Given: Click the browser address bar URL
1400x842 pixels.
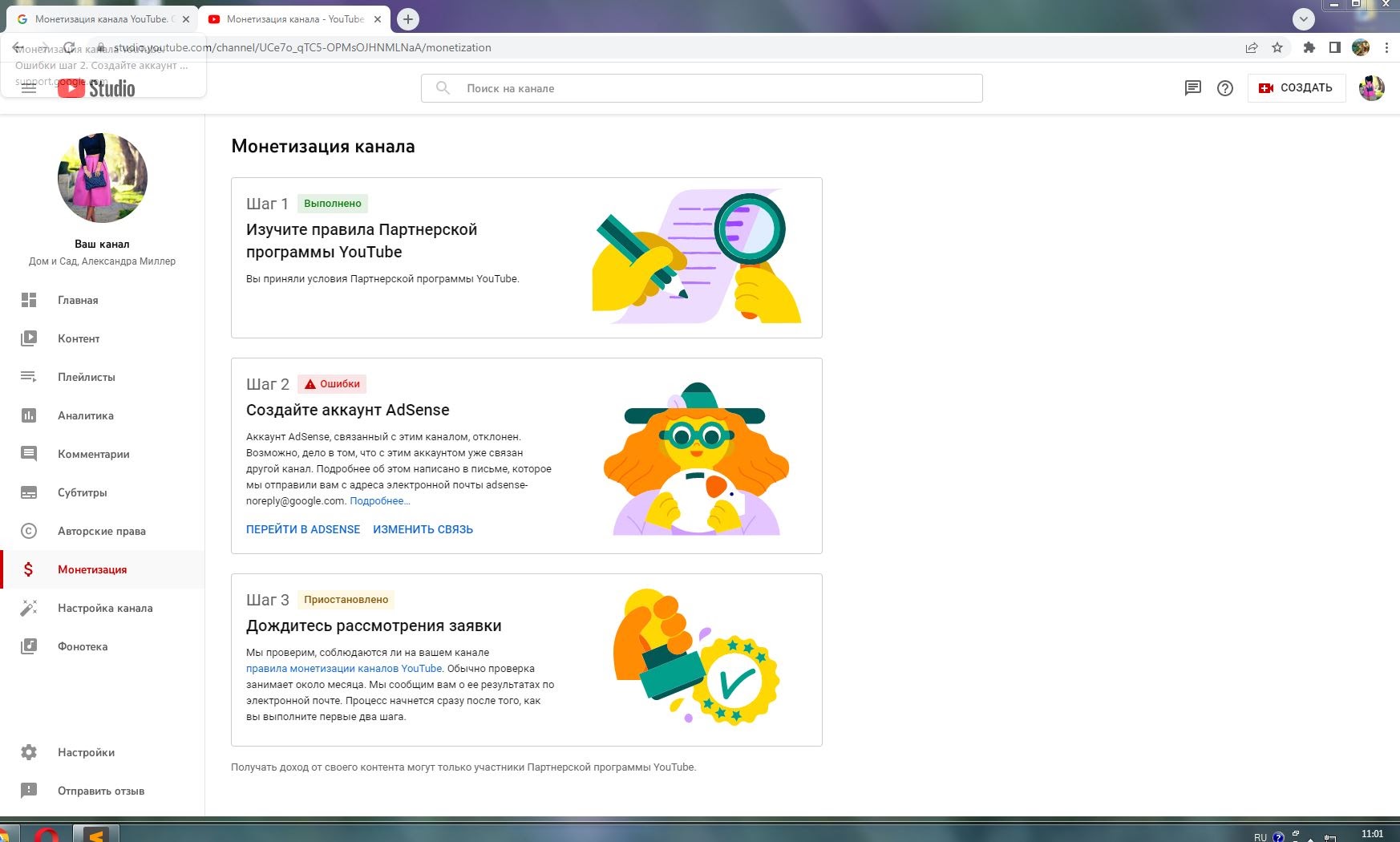Looking at the screenshot, I should [301, 47].
